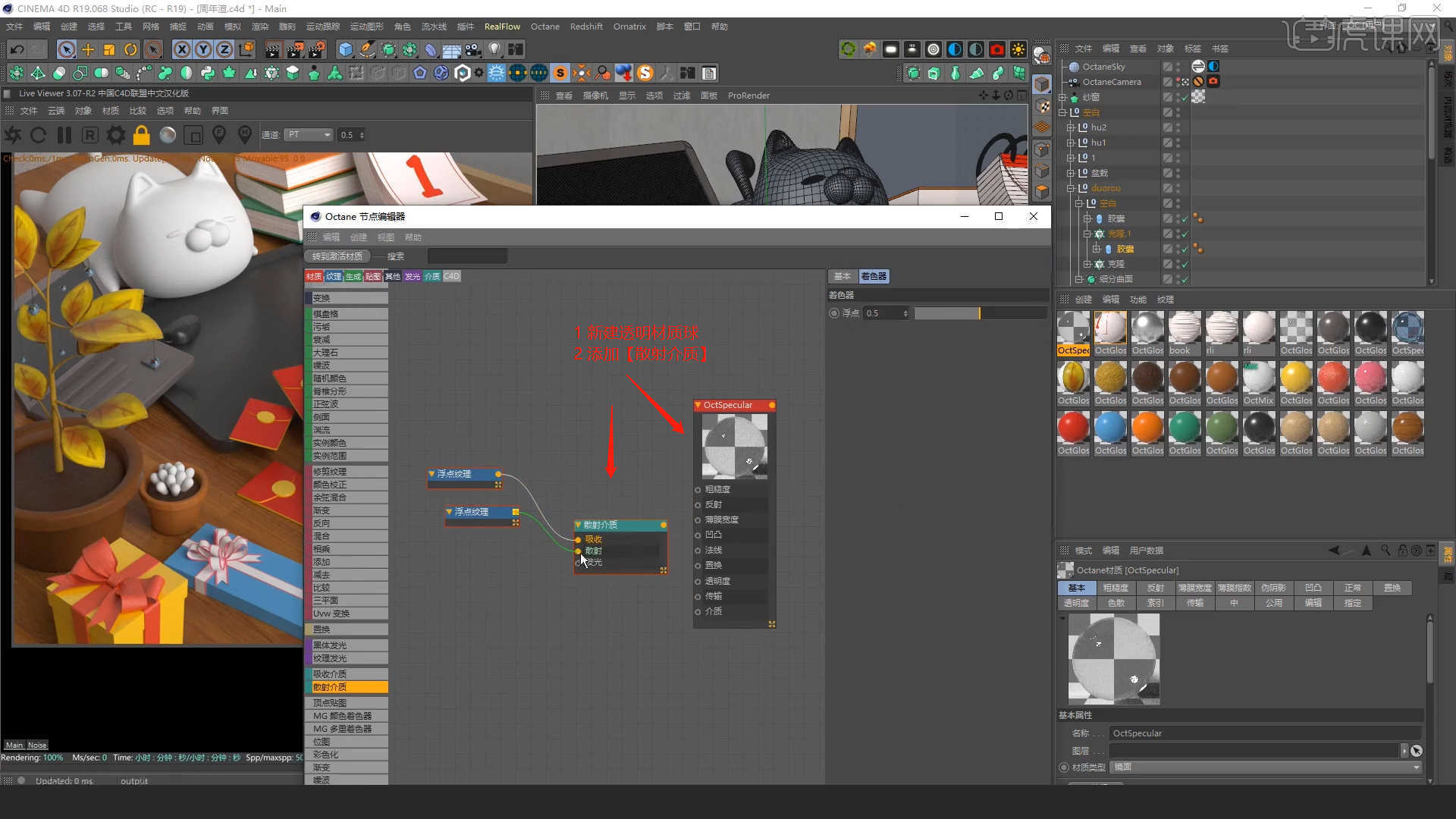Click the Live Viewer lock resolution icon

pos(141,135)
